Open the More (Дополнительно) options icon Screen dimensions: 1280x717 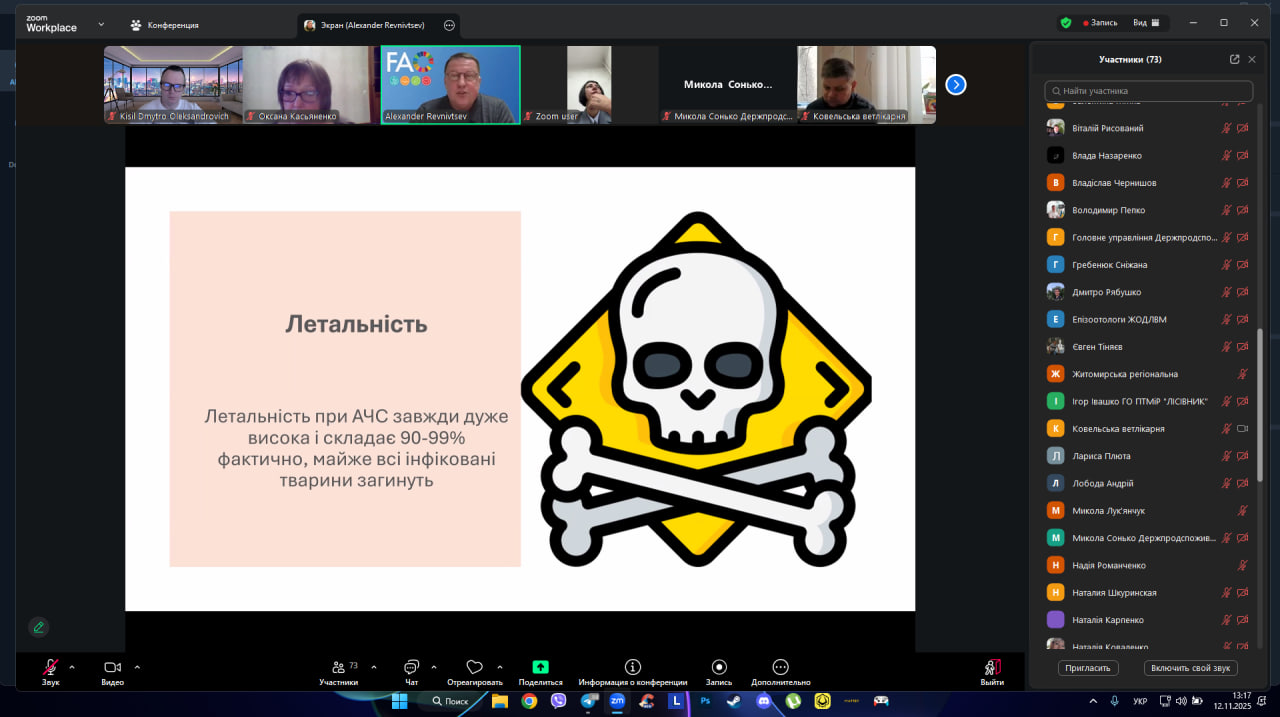click(781, 668)
